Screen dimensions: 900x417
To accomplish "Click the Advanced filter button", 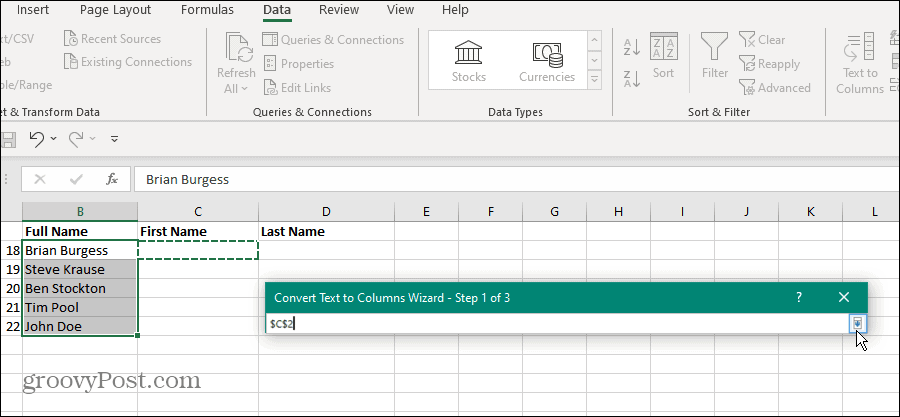I will pos(775,88).
